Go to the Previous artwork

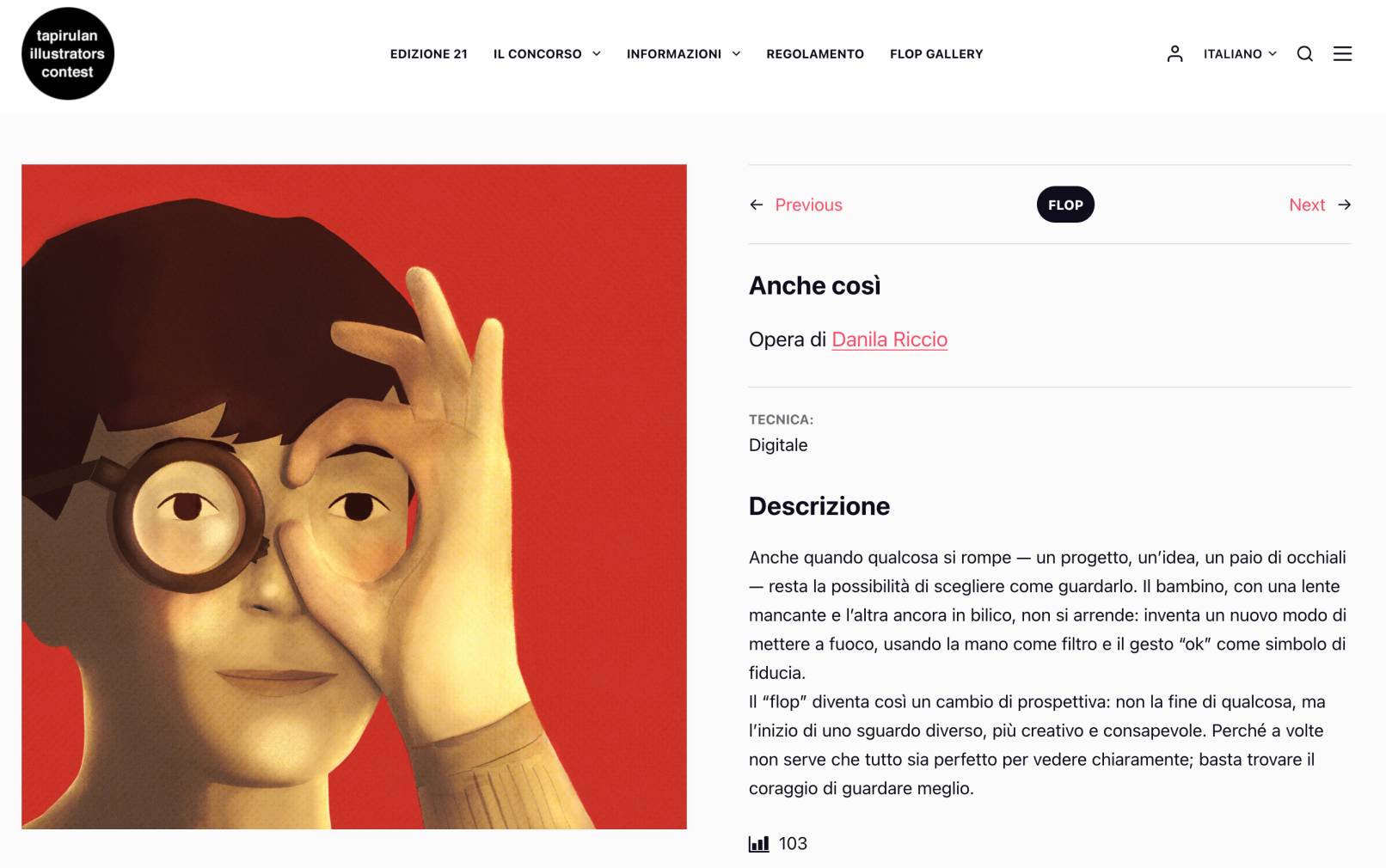coord(808,205)
